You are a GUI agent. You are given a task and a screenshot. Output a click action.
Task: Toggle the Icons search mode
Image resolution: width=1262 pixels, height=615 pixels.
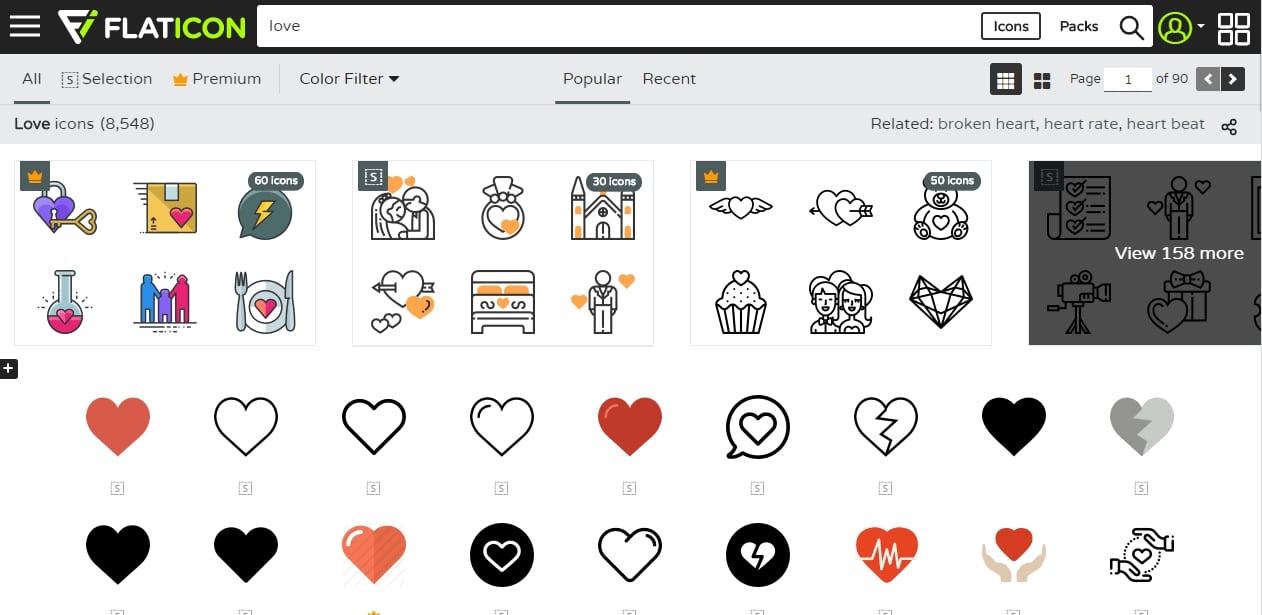point(1011,27)
